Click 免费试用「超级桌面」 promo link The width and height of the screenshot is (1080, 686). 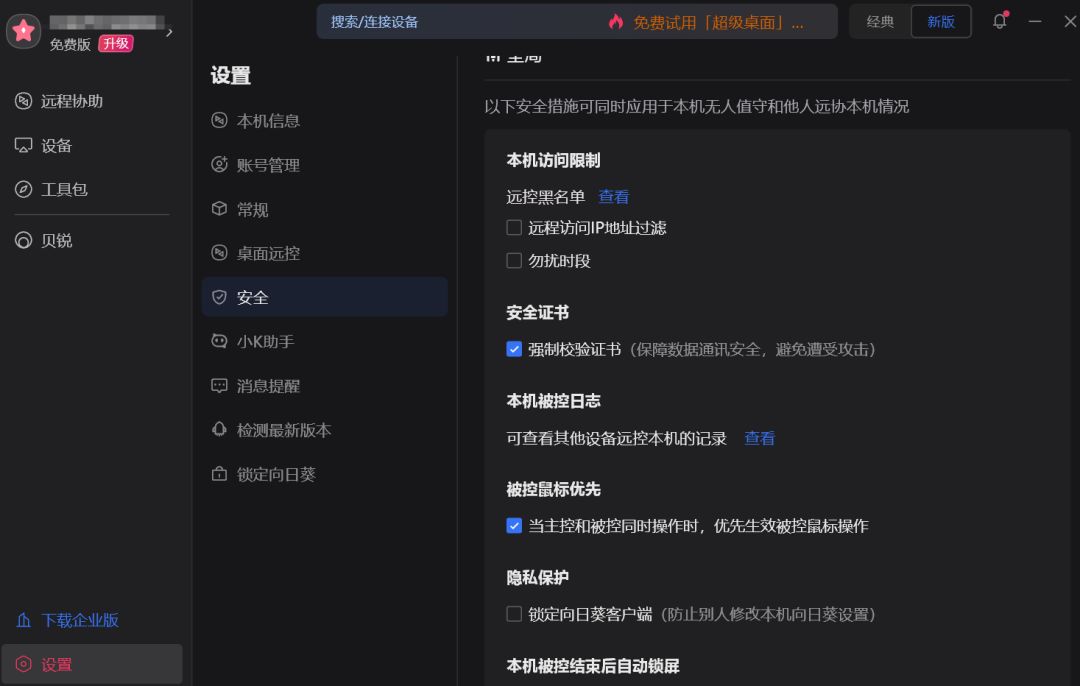(718, 23)
